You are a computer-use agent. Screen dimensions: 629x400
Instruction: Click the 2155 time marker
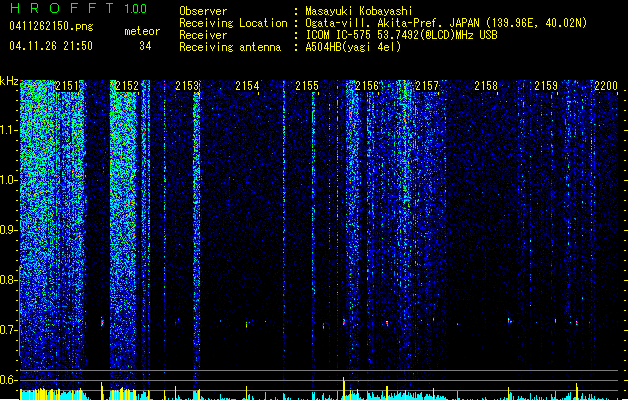pyautogui.click(x=307, y=86)
